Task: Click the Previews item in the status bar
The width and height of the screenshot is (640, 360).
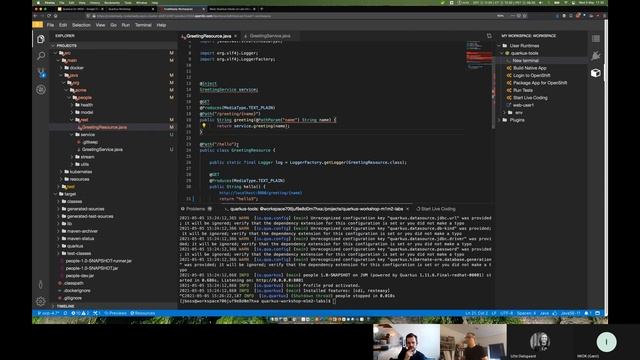Action: [x=116, y=313]
